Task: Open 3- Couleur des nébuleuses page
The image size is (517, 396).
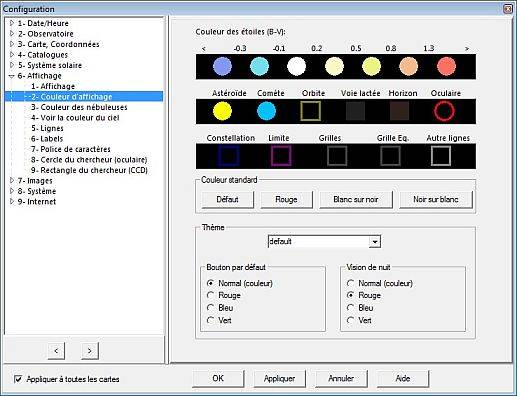Action: (x=79, y=107)
